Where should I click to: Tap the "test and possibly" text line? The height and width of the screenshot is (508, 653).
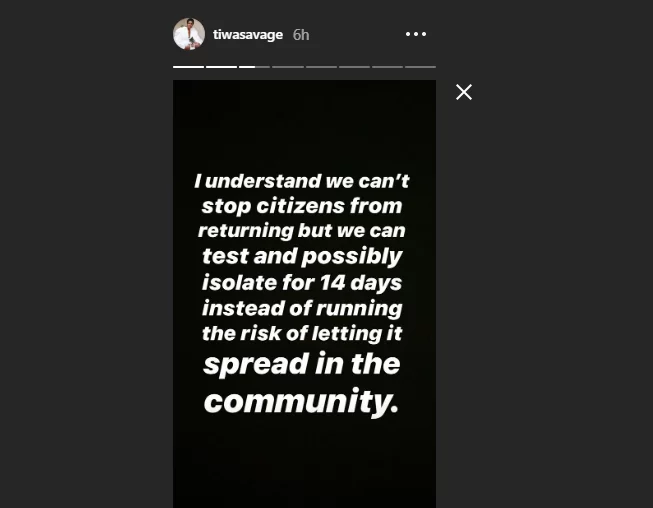point(302,256)
